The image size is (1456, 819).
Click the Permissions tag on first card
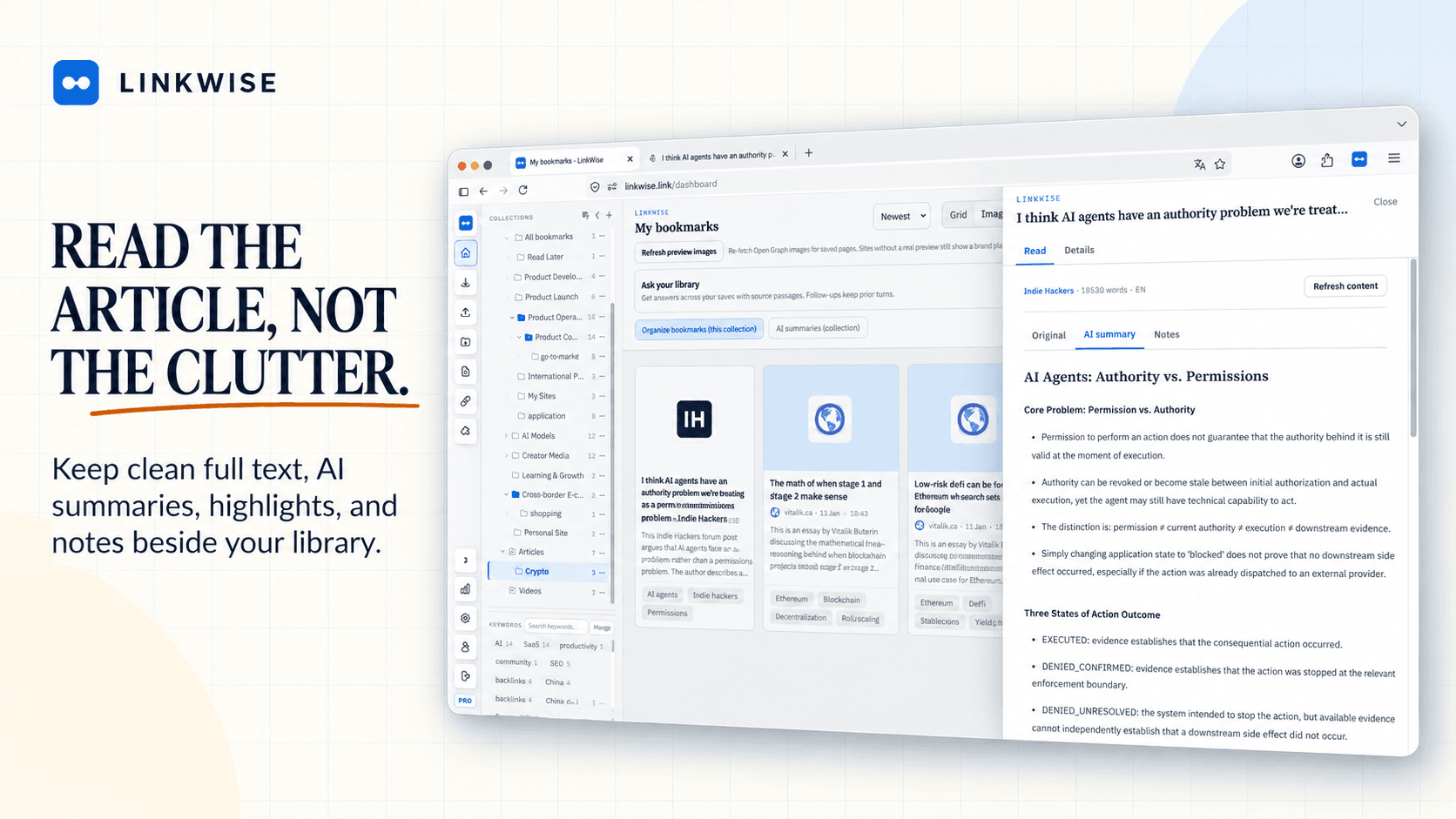click(667, 613)
